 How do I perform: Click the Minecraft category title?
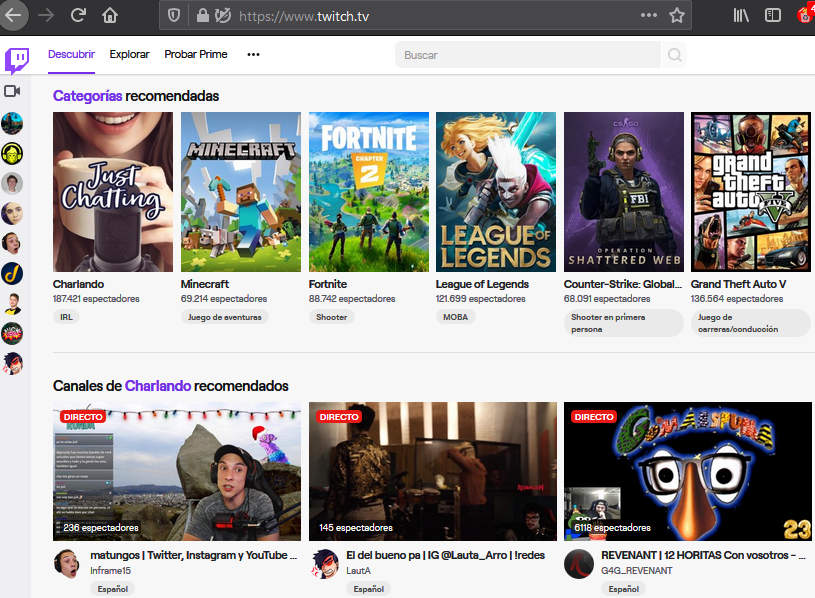(205, 284)
